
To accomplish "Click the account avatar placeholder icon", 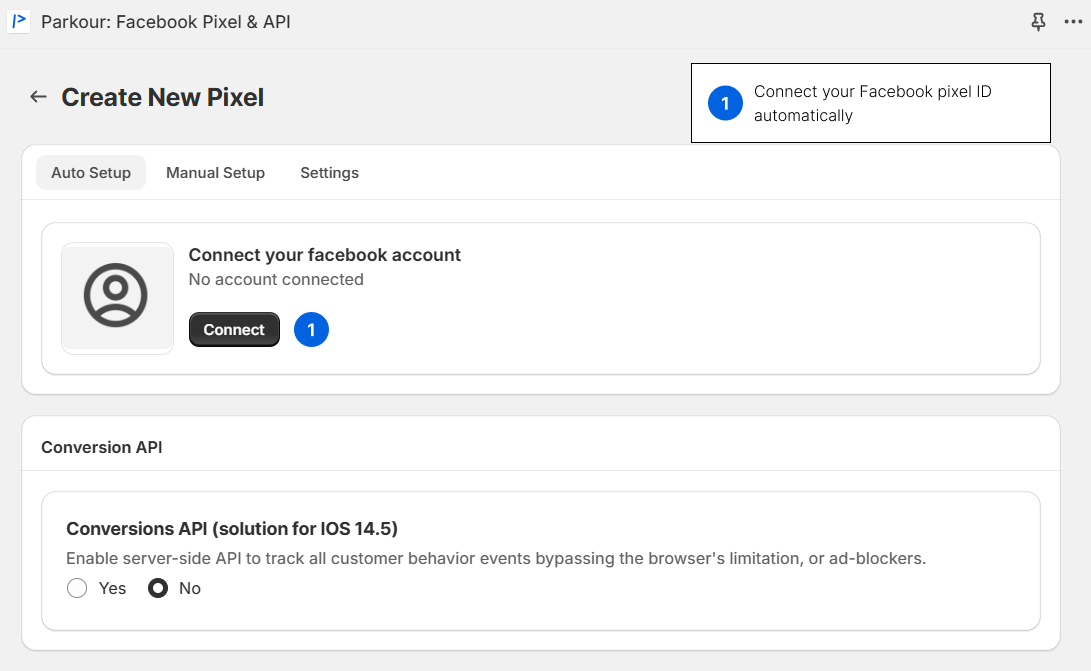I will [x=116, y=297].
